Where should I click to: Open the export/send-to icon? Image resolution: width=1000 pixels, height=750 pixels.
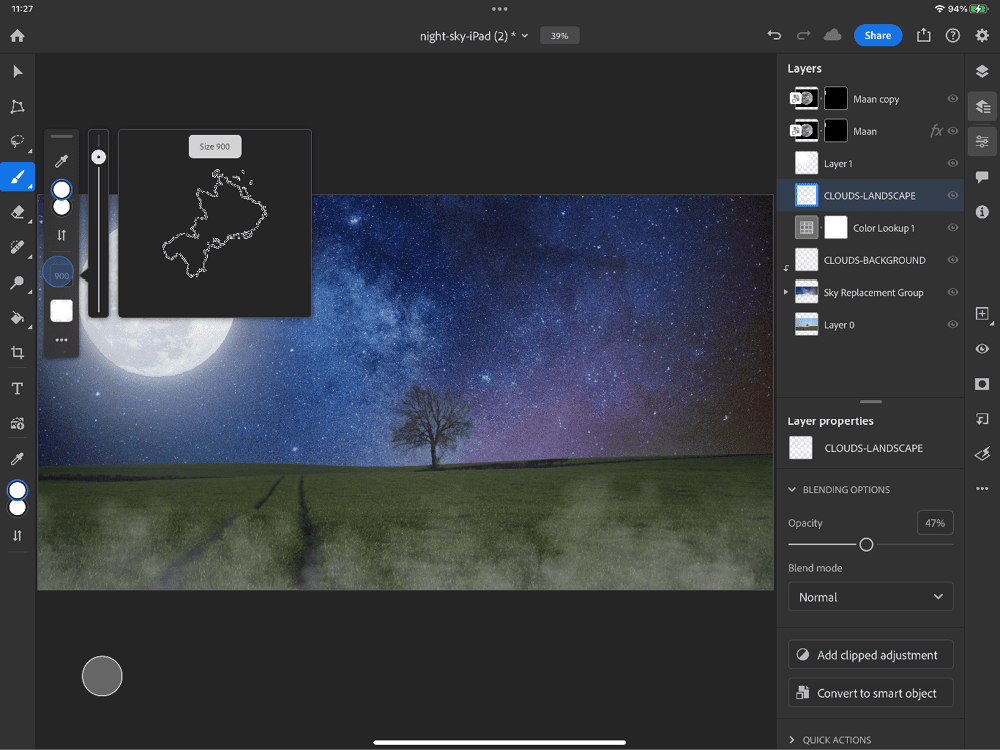[923, 36]
